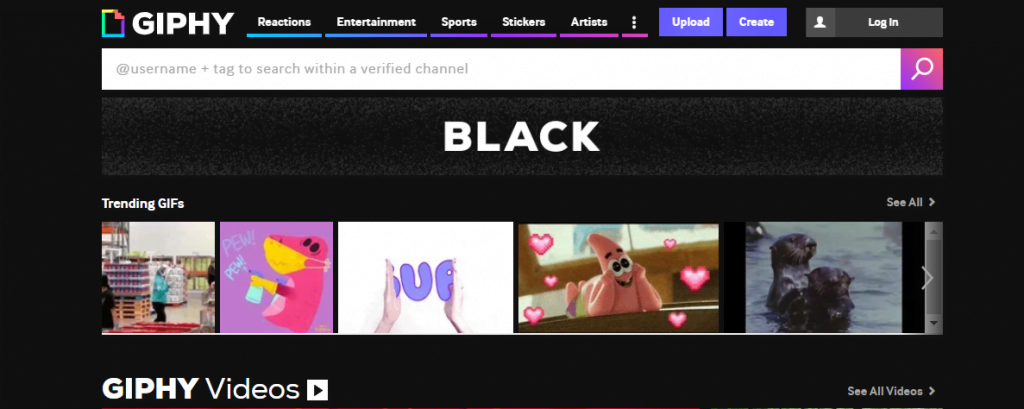Open the SUP hands GIF
Image resolution: width=1024 pixels, height=409 pixels.
coord(425,278)
